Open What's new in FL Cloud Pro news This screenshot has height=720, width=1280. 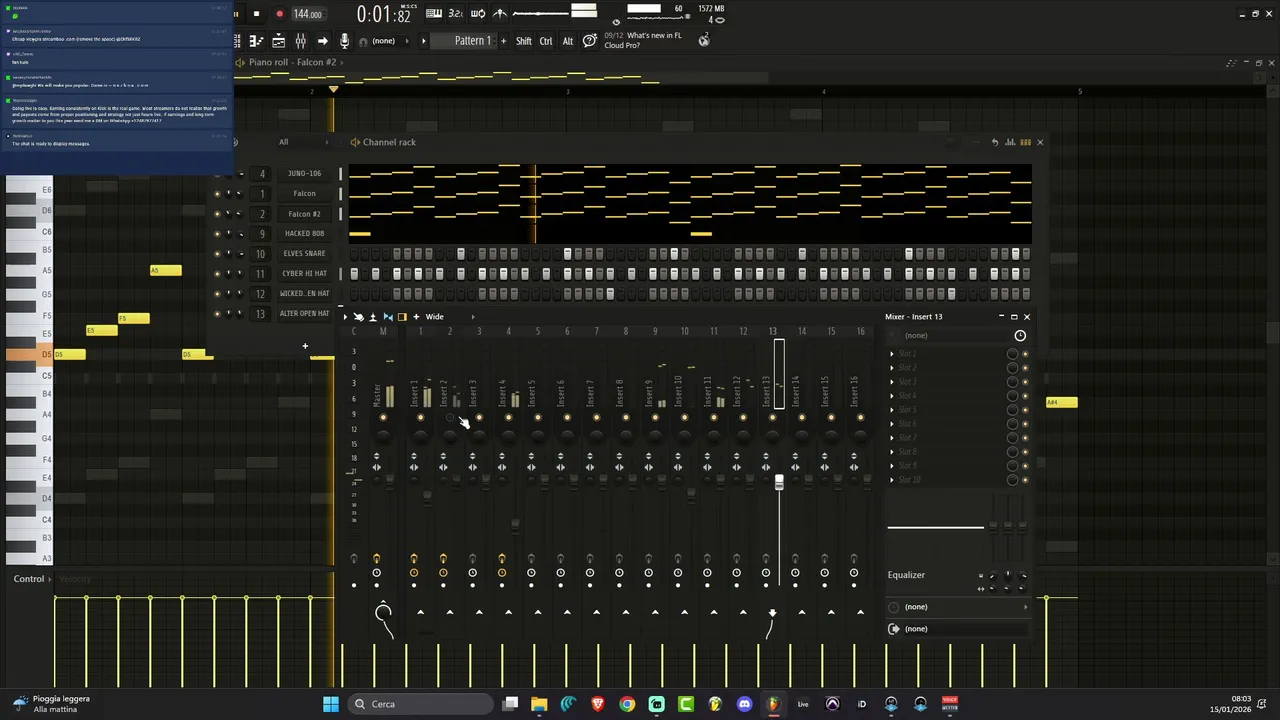coord(643,41)
